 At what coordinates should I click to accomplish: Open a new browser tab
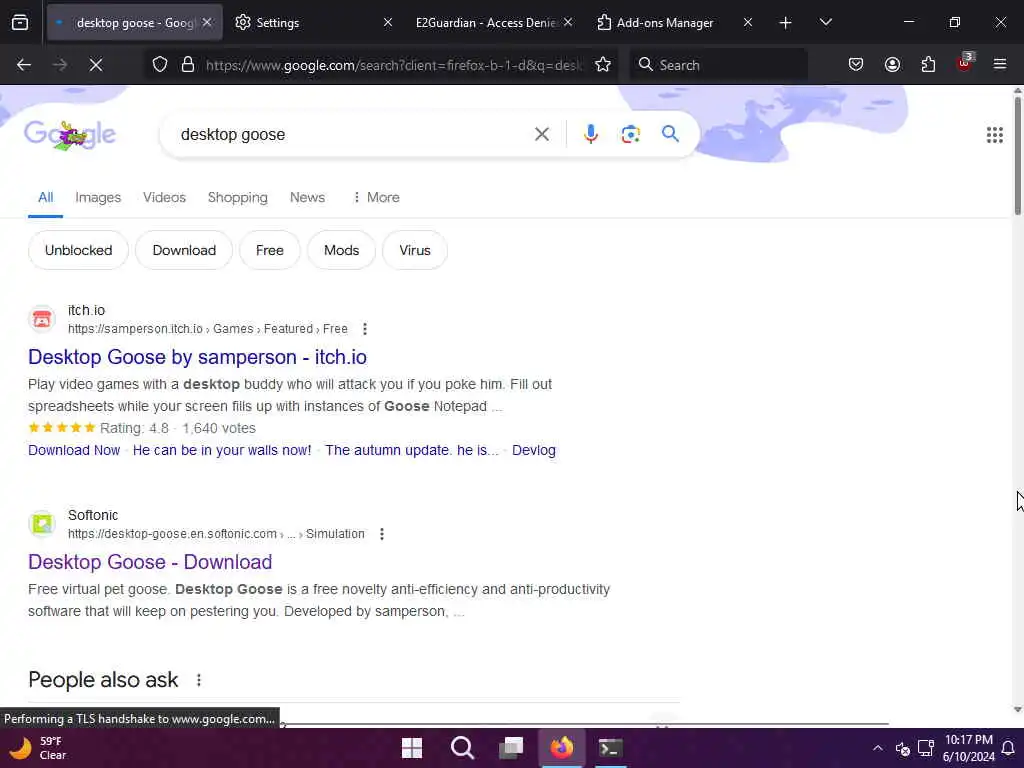pos(786,23)
